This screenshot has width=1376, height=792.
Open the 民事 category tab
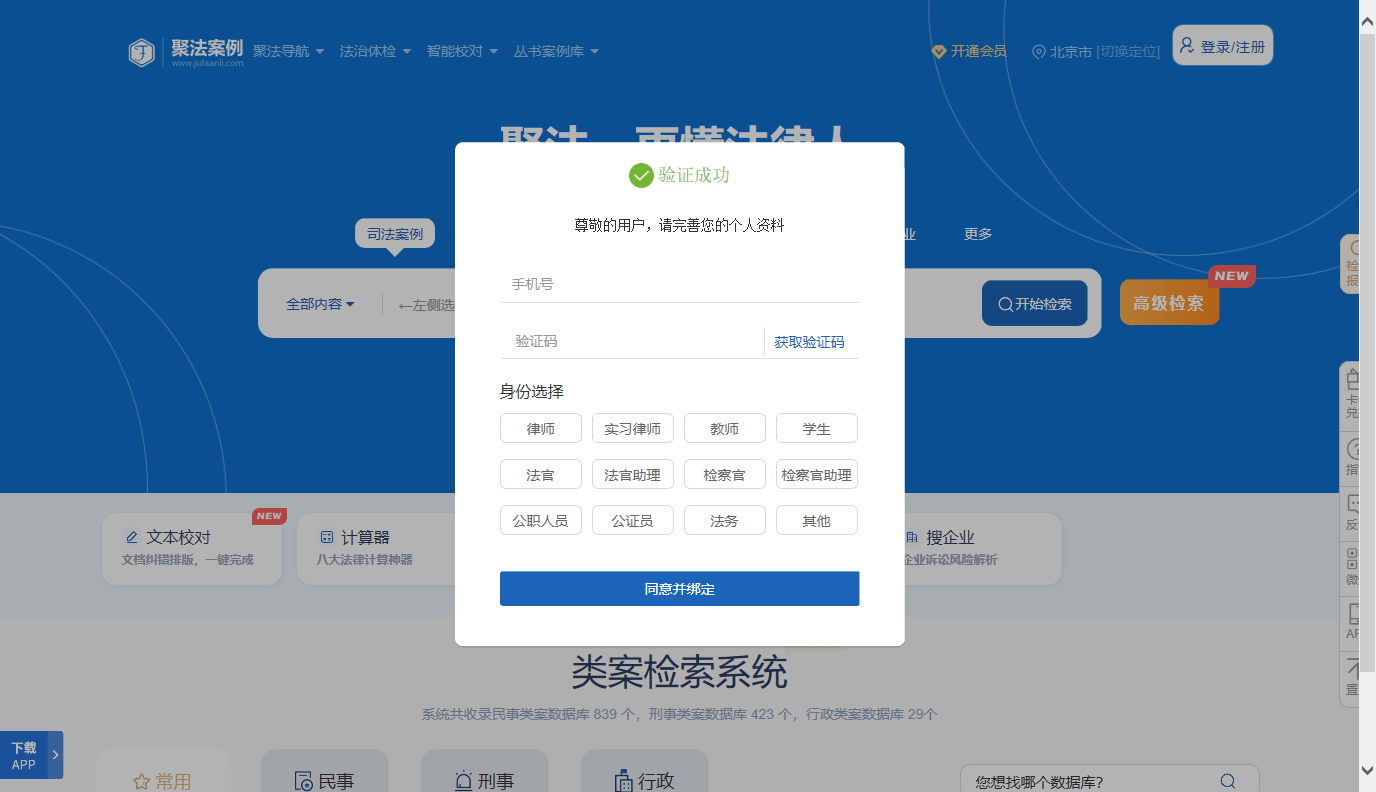pyautogui.click(x=324, y=781)
